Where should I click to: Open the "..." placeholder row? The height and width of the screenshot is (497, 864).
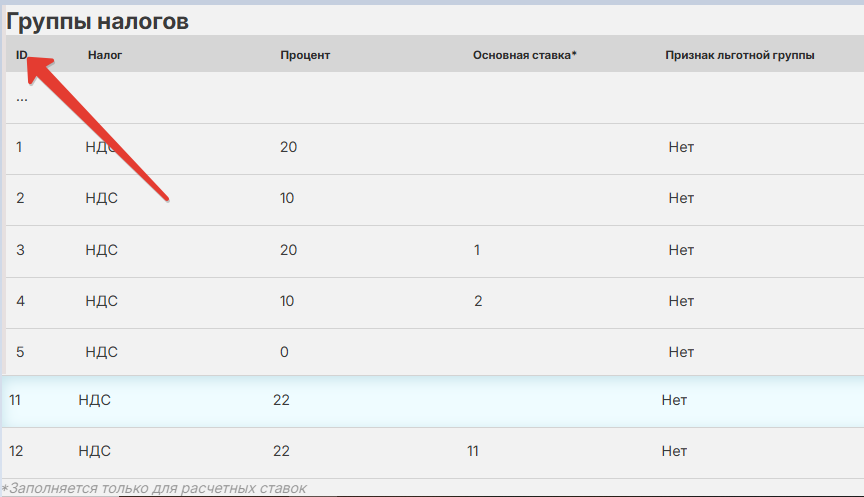pos(22,98)
